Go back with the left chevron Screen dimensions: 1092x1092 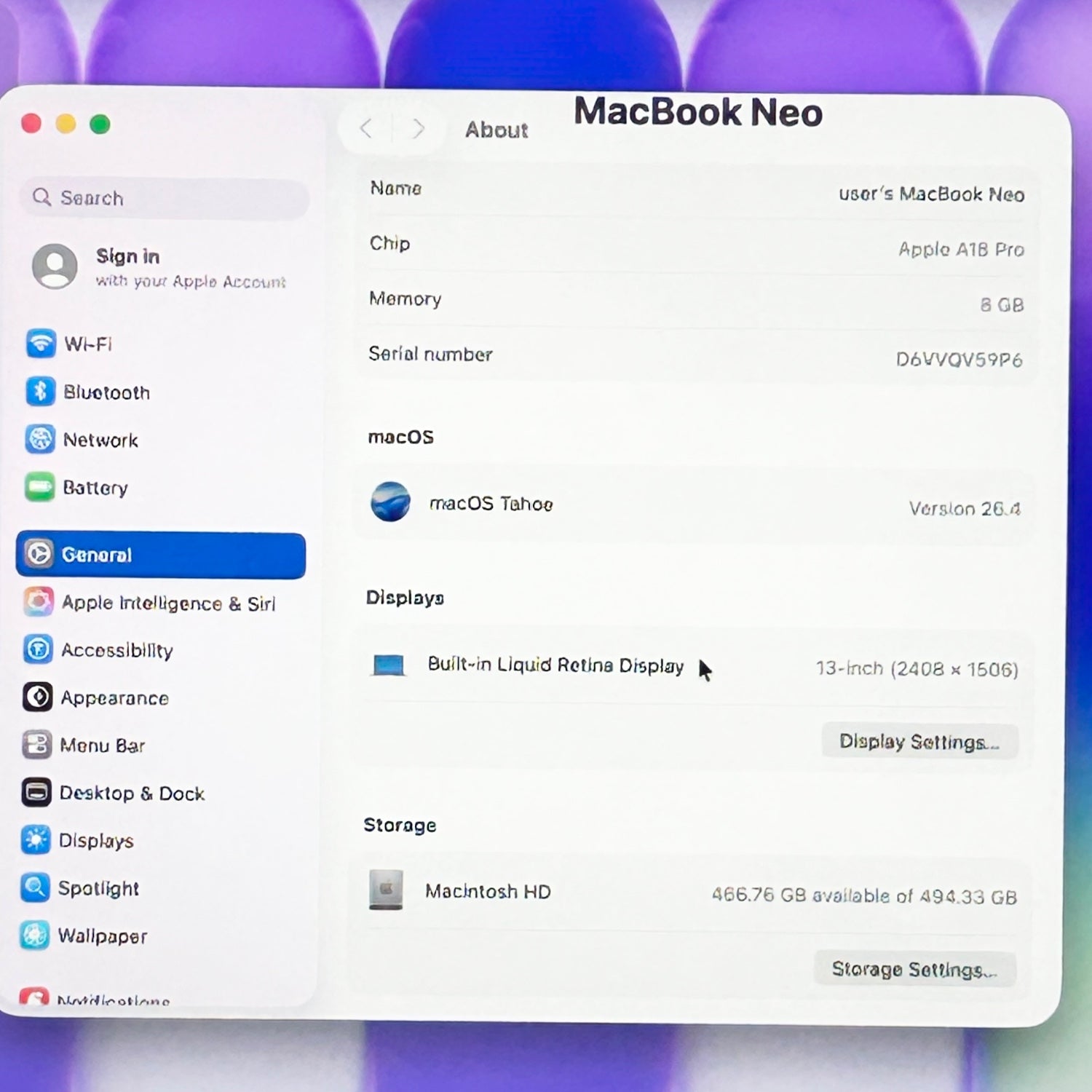[366, 129]
